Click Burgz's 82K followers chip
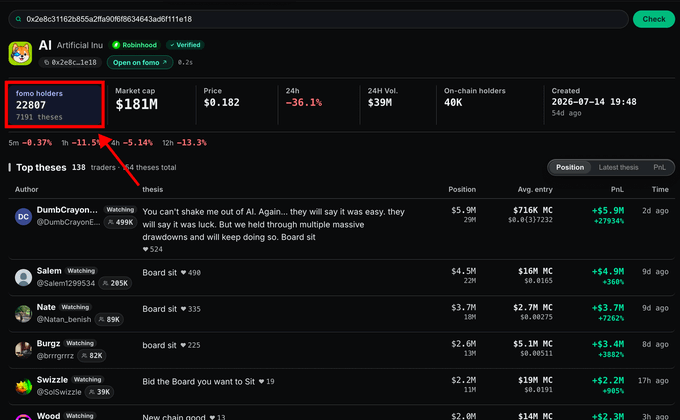The image size is (680, 420). point(92,356)
